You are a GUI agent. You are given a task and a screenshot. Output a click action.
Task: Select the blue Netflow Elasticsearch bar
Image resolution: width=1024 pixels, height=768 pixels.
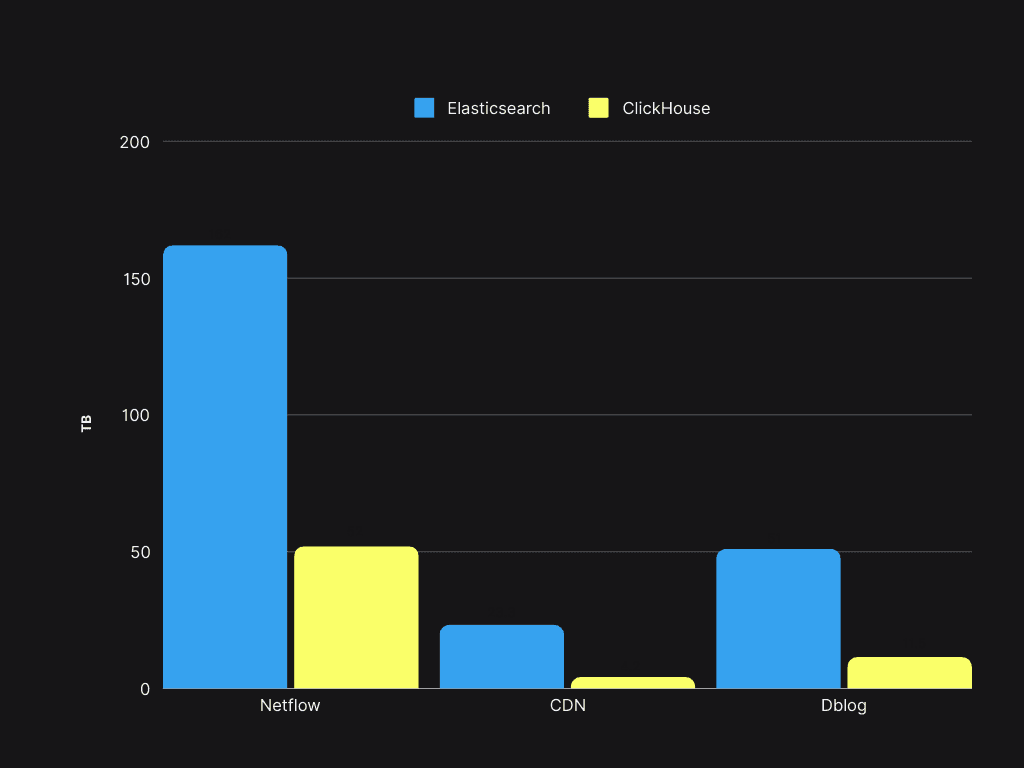pos(225,467)
